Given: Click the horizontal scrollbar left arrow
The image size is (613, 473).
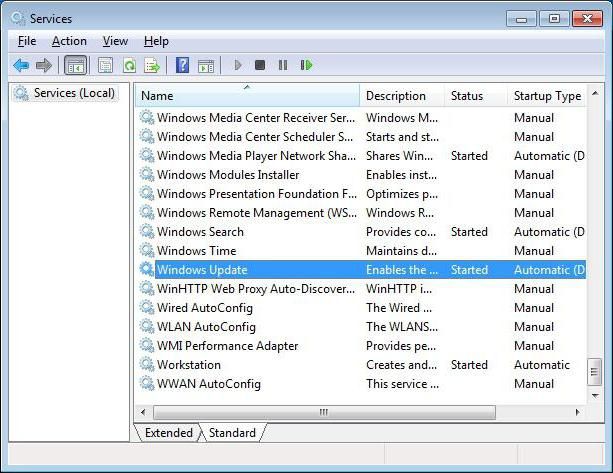Looking at the screenshot, I should tap(143, 412).
